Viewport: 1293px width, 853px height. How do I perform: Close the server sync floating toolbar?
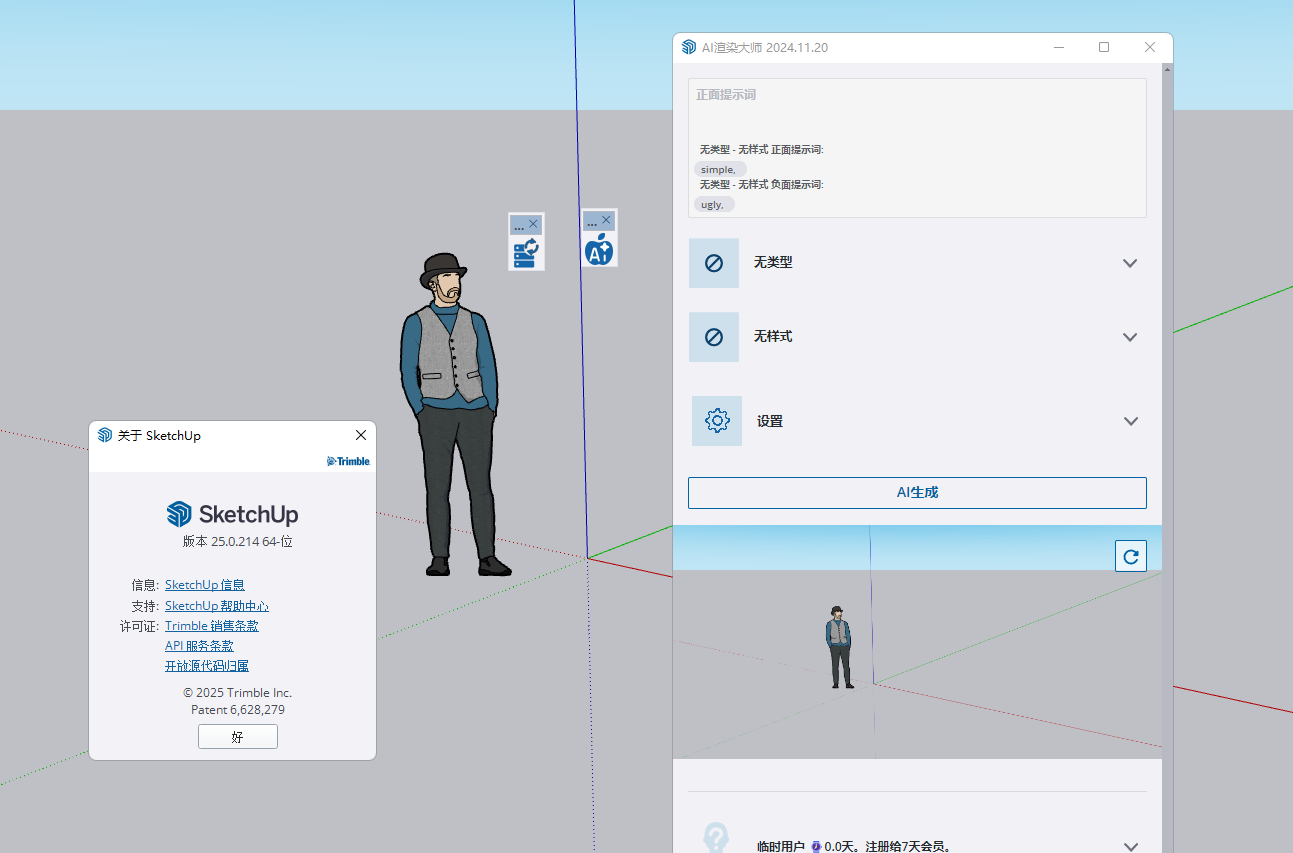coord(534,225)
